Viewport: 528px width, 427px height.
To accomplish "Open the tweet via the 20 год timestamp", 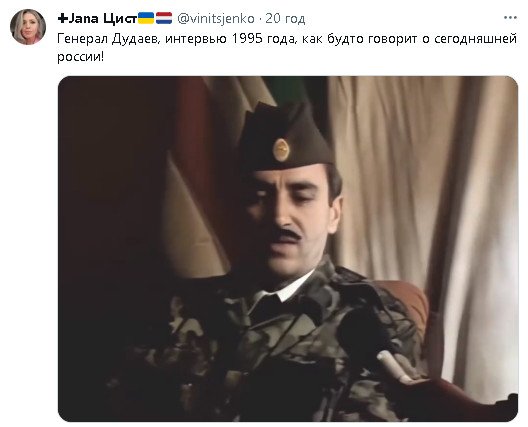I will pos(285,19).
